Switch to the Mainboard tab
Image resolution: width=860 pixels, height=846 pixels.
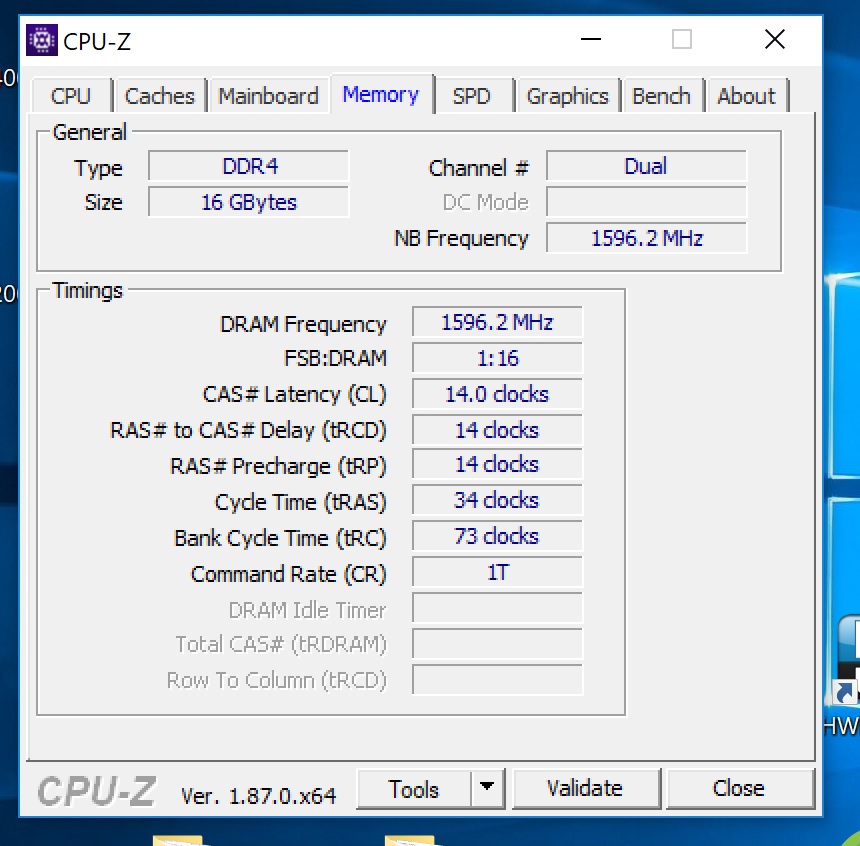coord(268,95)
